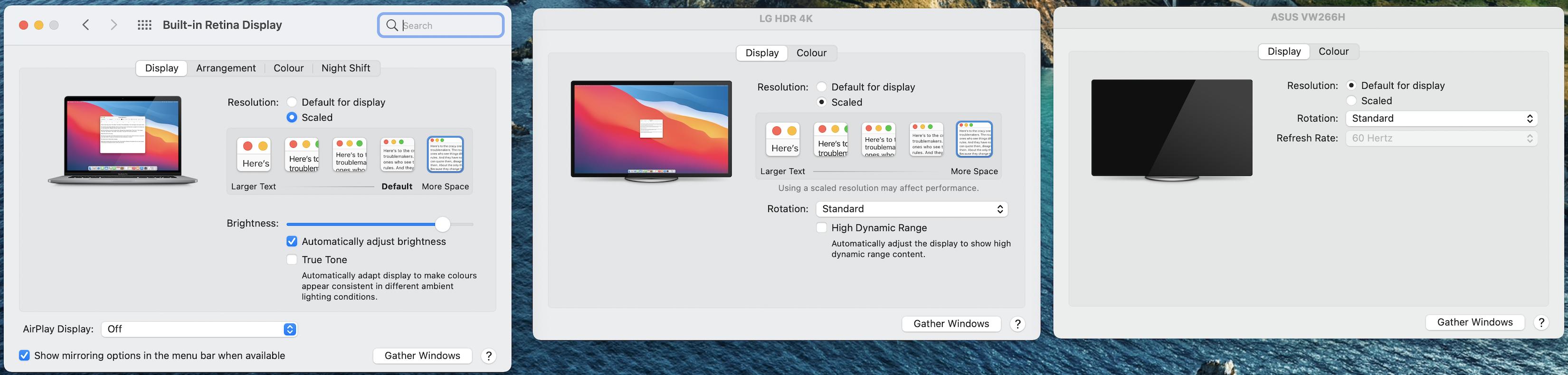Image resolution: width=1568 pixels, height=375 pixels.
Task: Select the Larger Text thumbnail in LG HDR 4K
Action: (x=783, y=139)
